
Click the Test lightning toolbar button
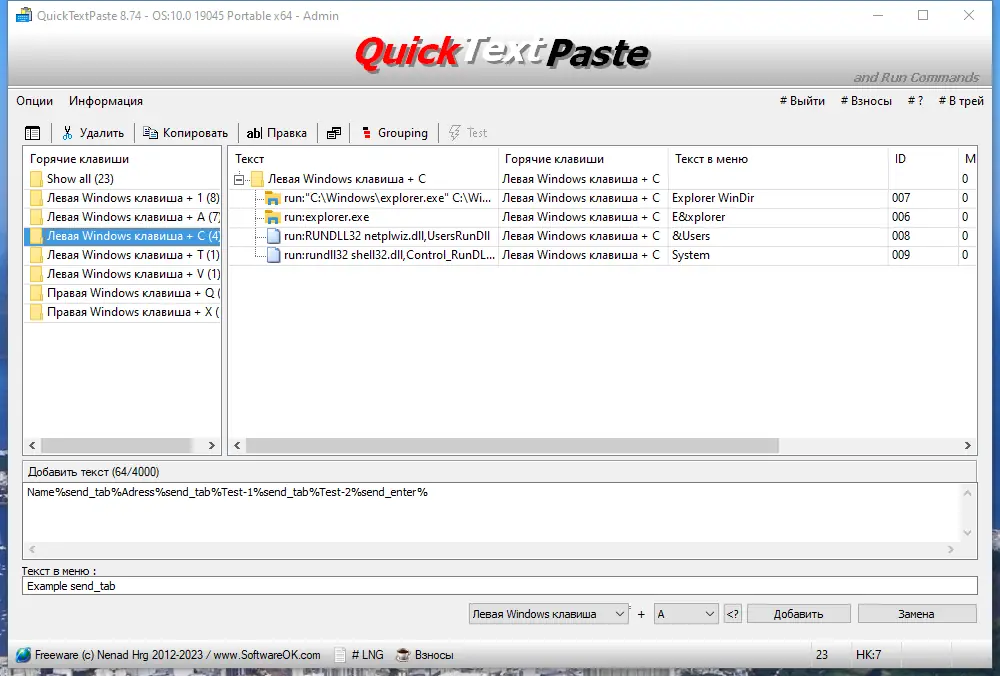pyautogui.click(x=468, y=133)
